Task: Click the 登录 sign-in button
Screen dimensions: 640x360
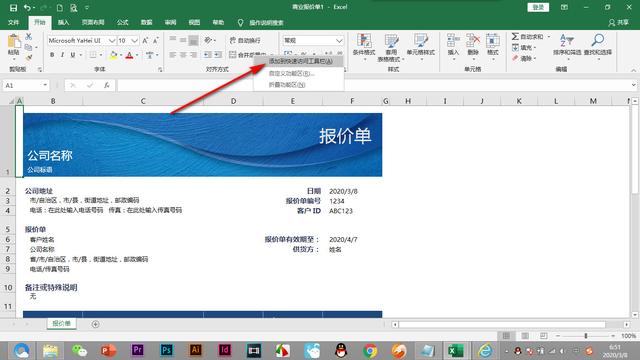Action: click(538, 7)
